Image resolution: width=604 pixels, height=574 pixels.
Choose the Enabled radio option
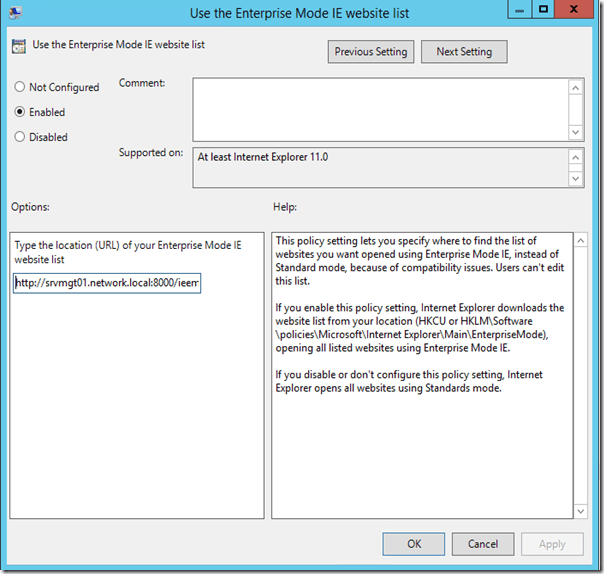pos(20,112)
